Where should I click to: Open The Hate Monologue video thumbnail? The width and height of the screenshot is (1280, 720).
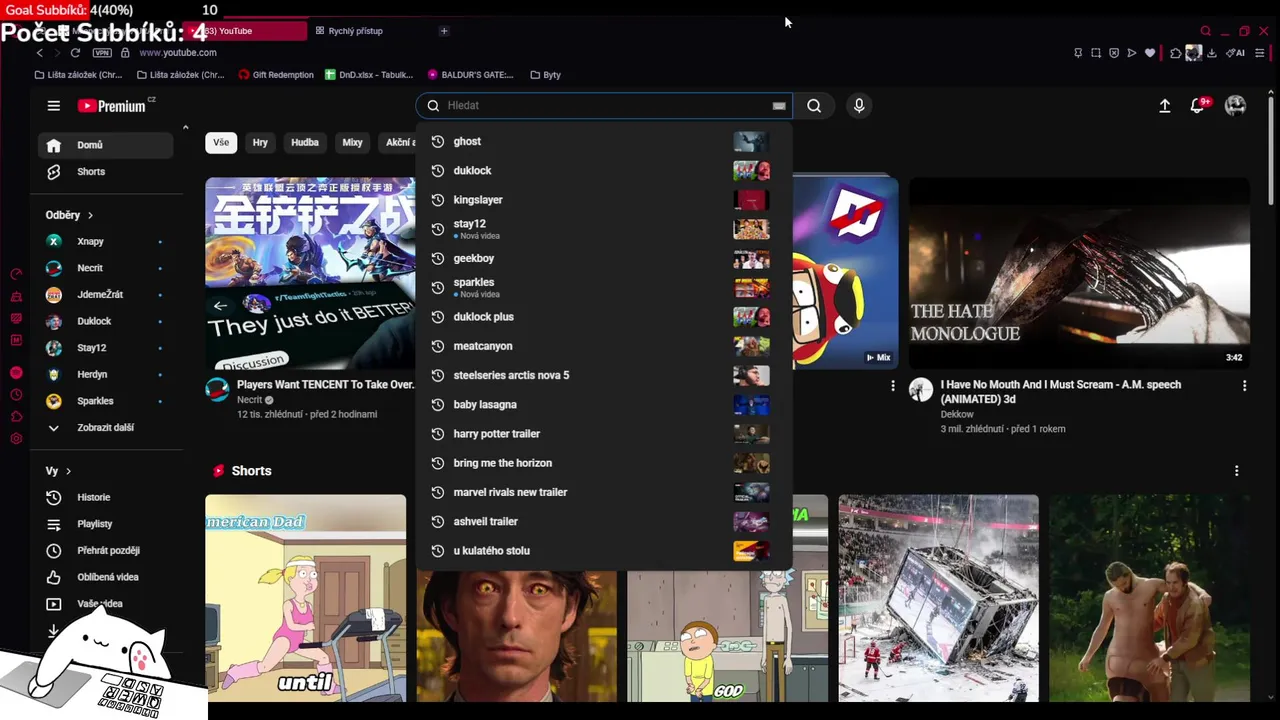tap(1079, 274)
